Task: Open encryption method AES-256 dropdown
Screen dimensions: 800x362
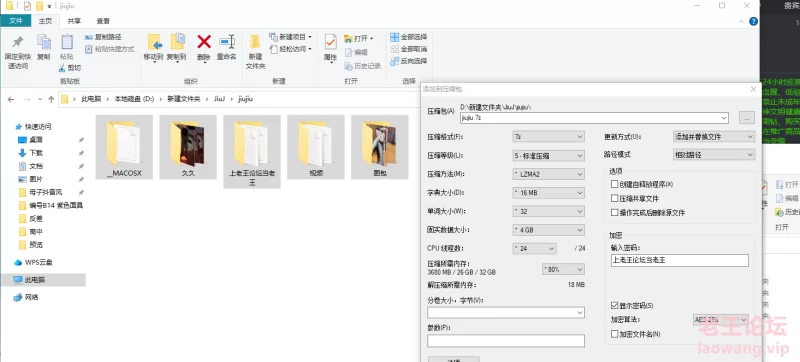Action: [x=720, y=320]
